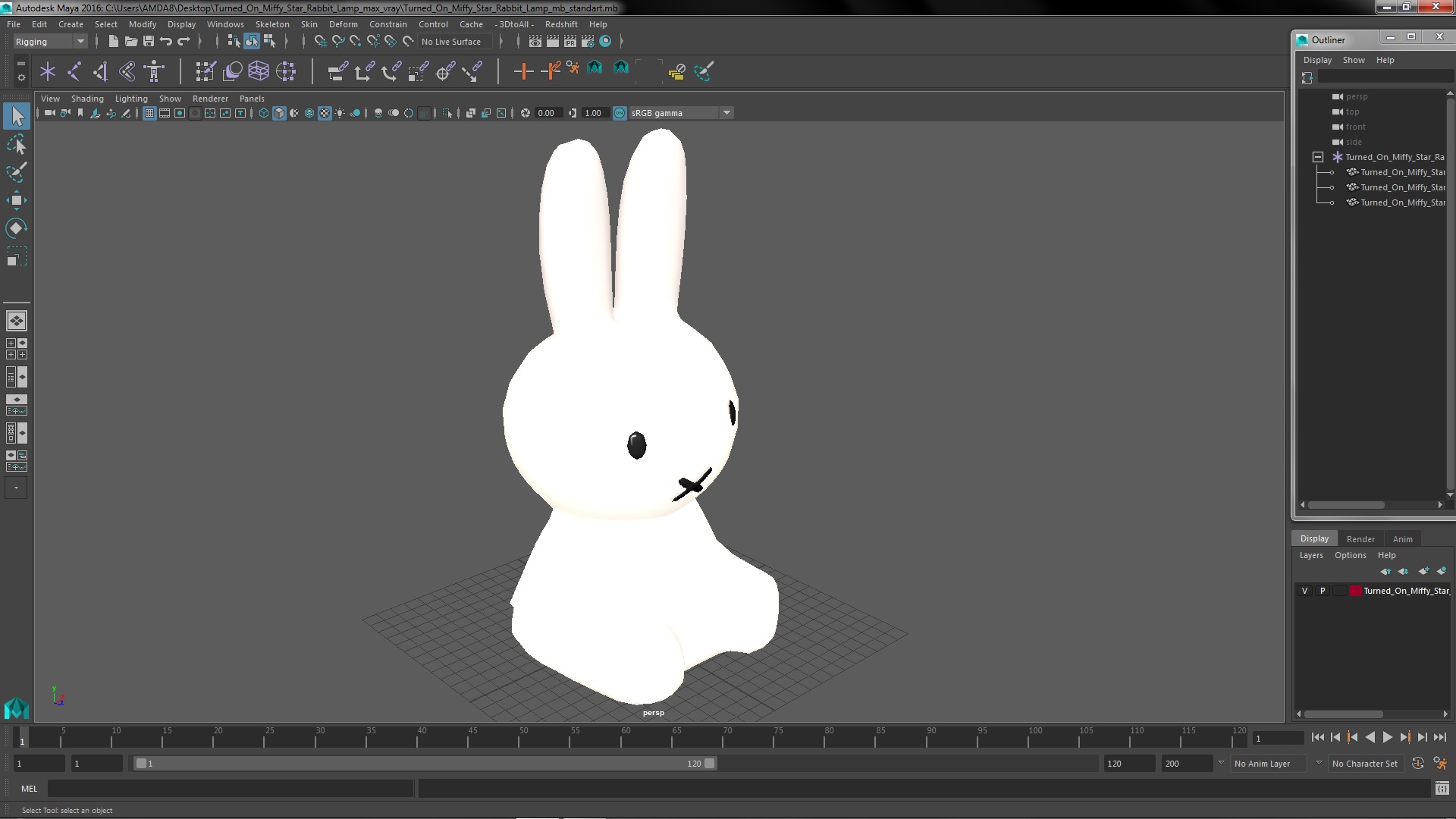Open the Render Settings clapperboard gear icon
Viewport: 1456px width, 819px height.
(588, 41)
